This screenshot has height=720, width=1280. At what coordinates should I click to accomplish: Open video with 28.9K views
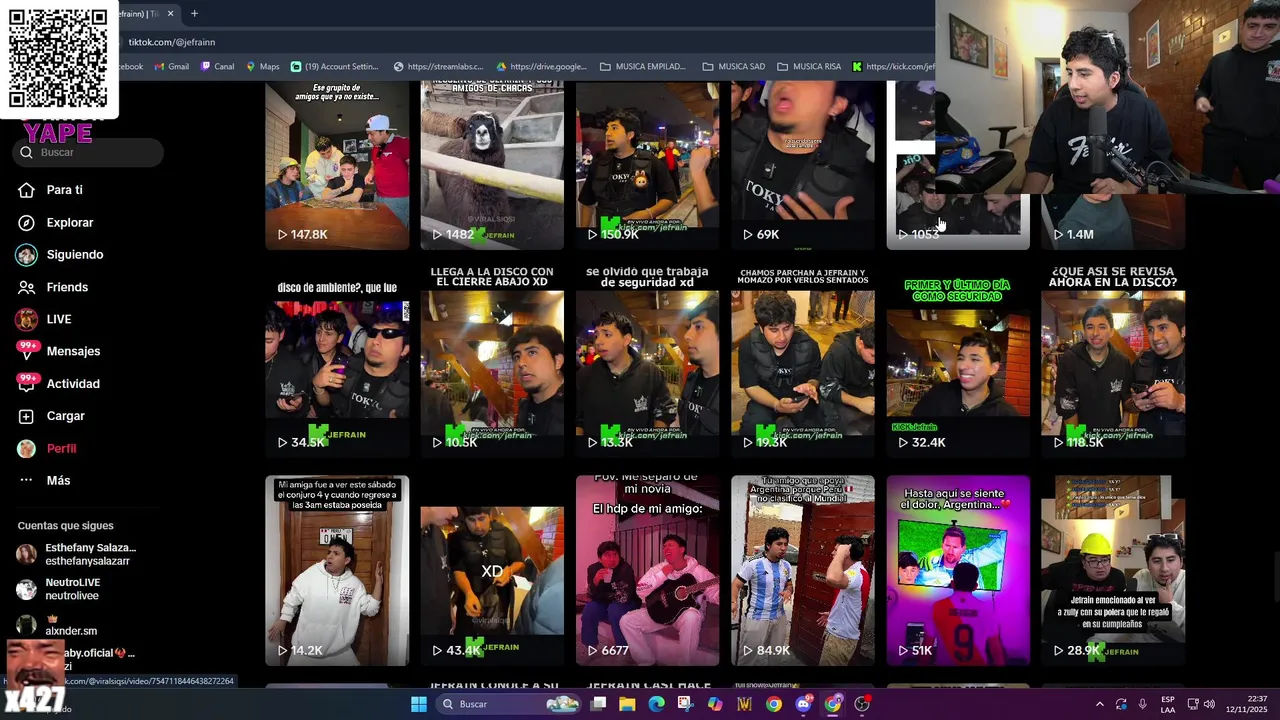click(x=1113, y=570)
